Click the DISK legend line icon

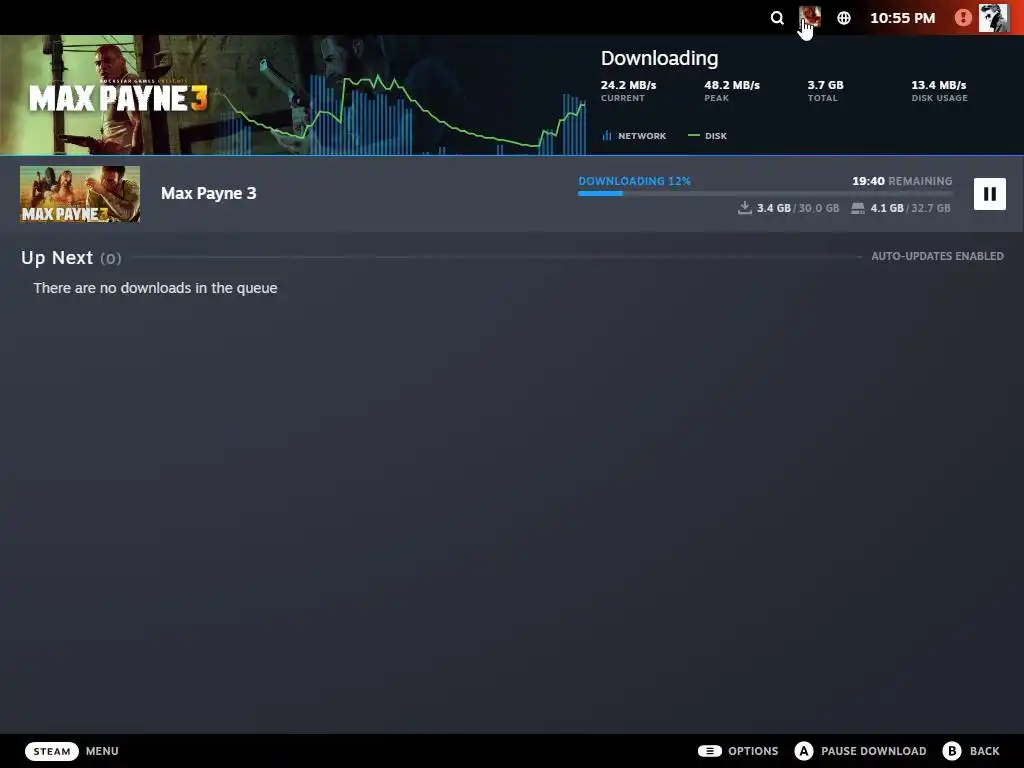pyautogui.click(x=694, y=135)
